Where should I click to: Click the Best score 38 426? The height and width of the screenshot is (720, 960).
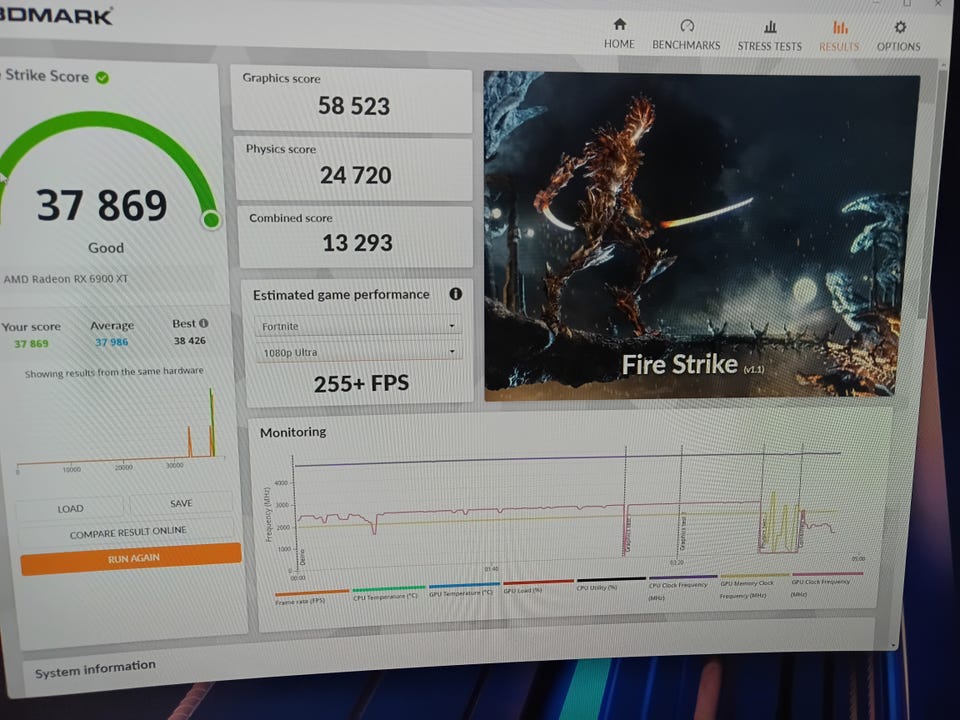[190, 340]
